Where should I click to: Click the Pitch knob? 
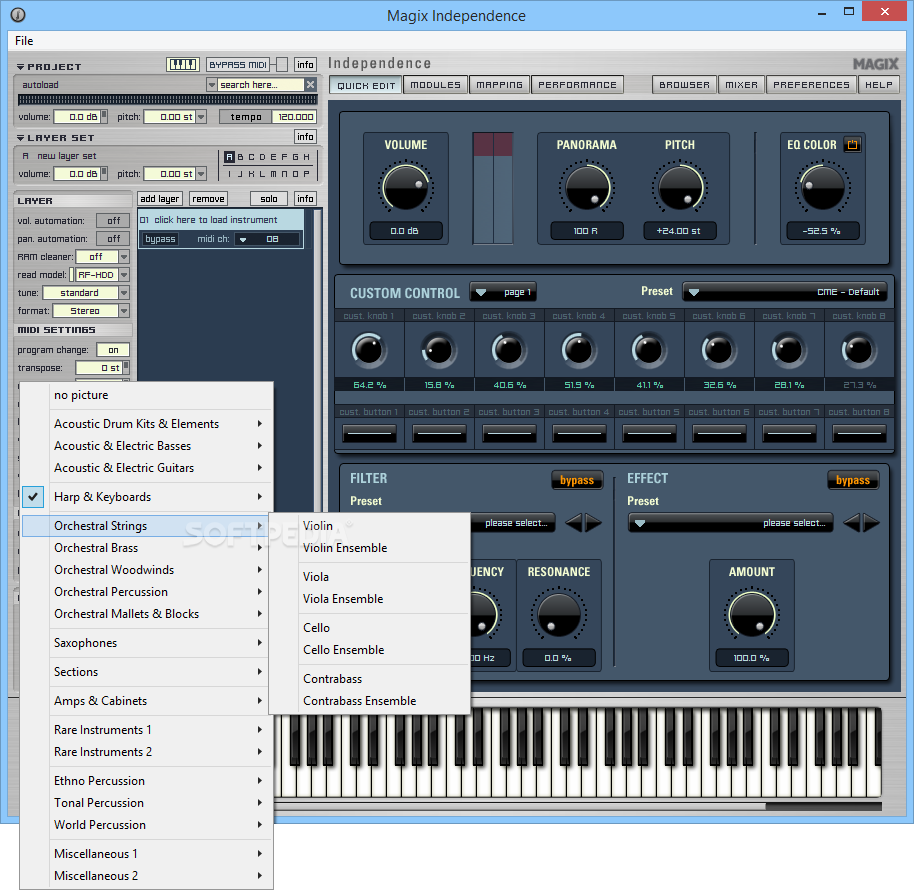679,188
